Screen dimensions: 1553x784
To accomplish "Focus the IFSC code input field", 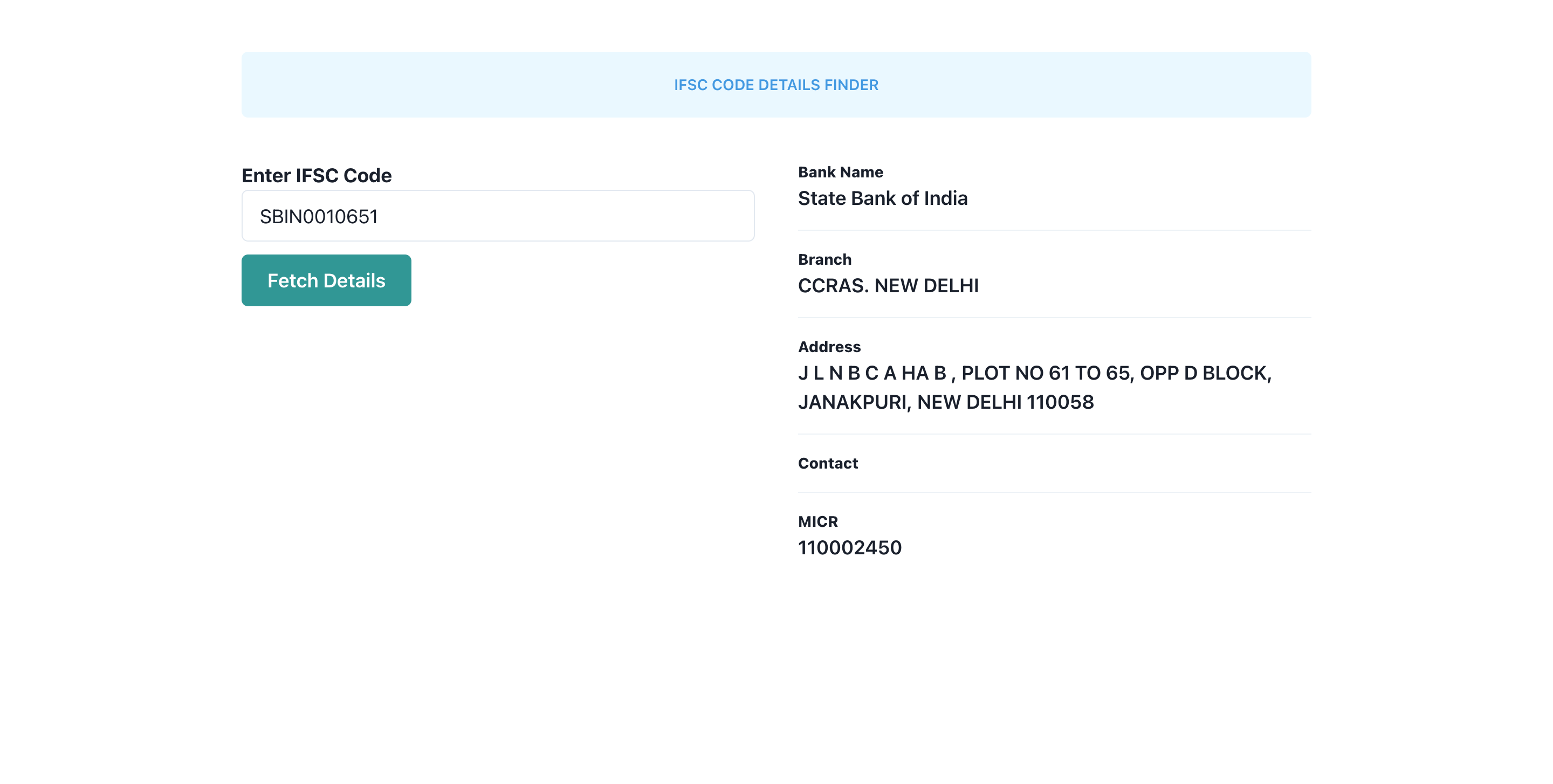I will click(x=498, y=216).
